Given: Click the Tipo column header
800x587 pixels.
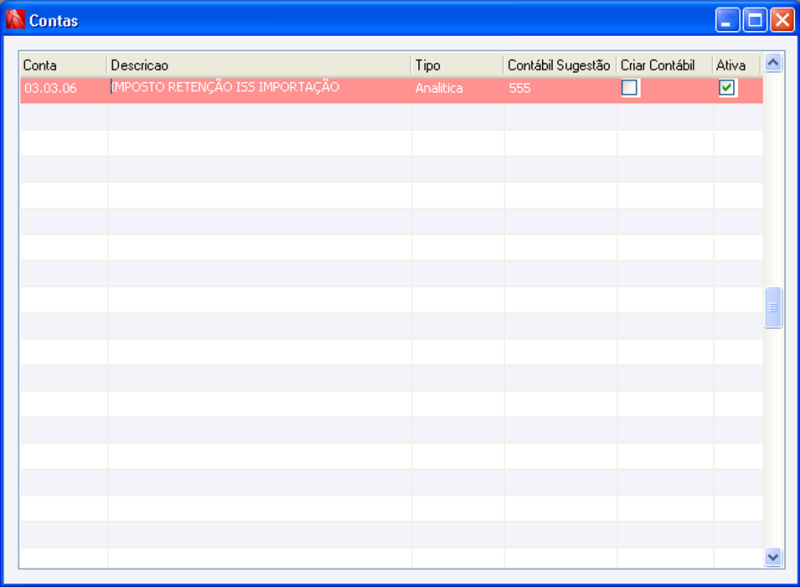Looking at the screenshot, I should [x=450, y=65].
